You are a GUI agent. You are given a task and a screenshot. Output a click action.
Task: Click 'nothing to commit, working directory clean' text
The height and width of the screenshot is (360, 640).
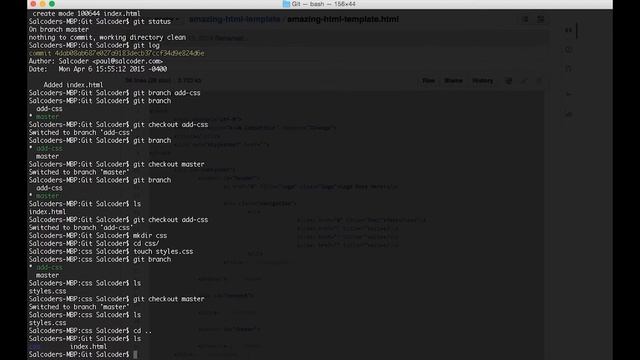pyautogui.click(x=107, y=37)
